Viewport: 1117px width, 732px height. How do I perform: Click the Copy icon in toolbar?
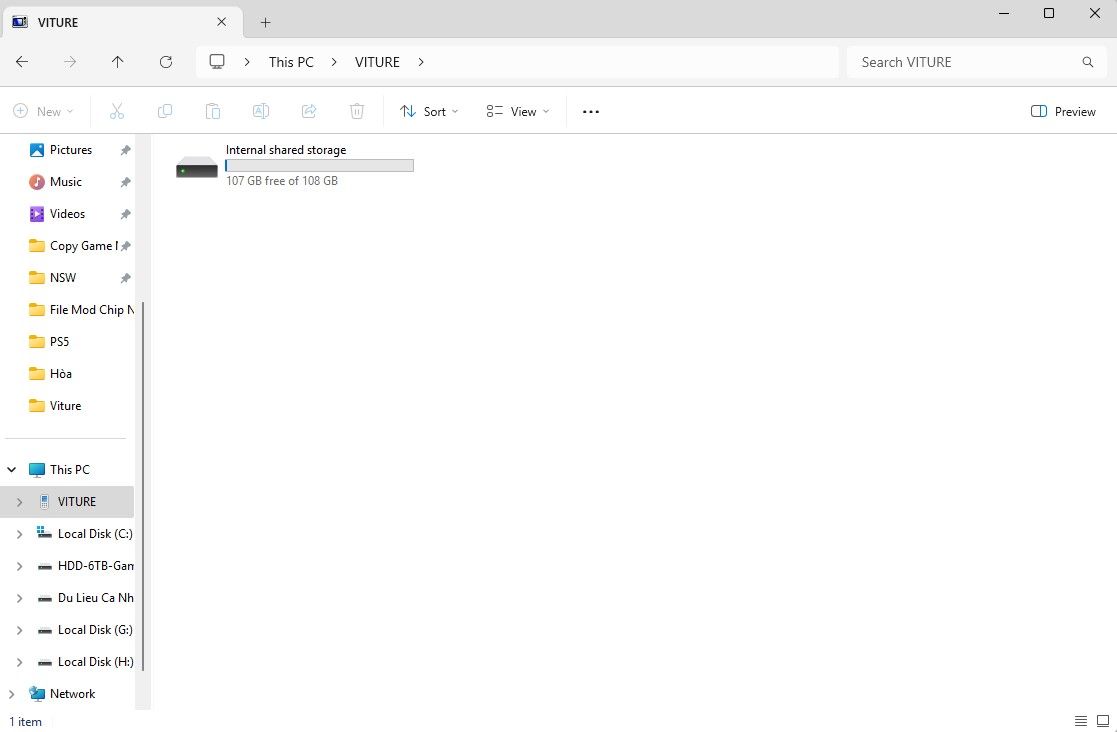point(165,111)
